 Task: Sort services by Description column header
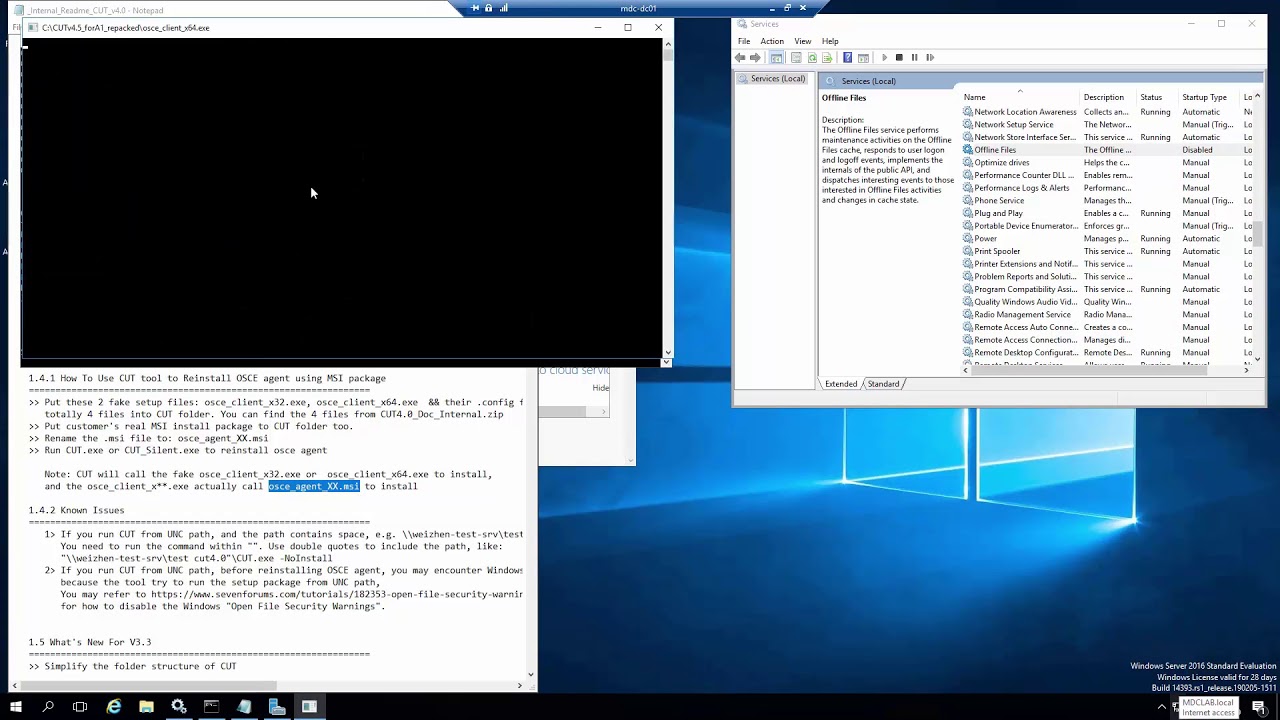(x=1109, y=97)
